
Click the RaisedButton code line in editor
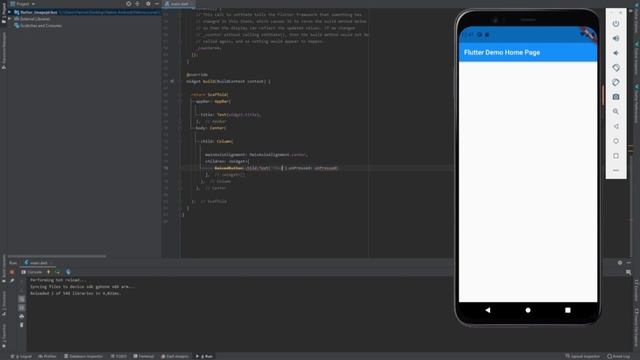tap(276, 168)
